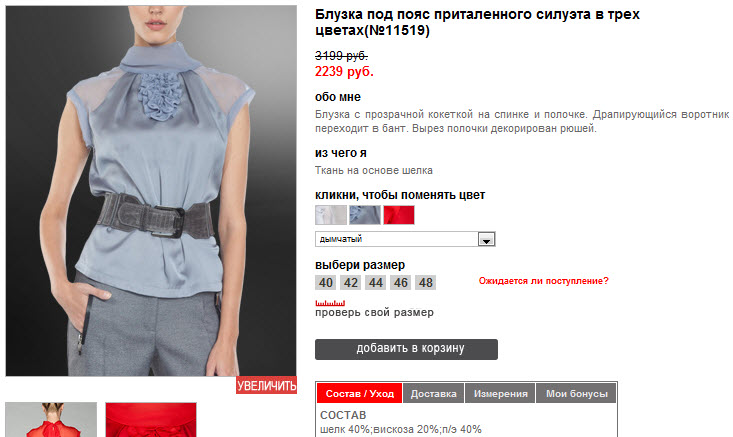Click the red ruler size-check icon
The height and width of the screenshot is (437, 733).
pyautogui.click(x=330, y=303)
